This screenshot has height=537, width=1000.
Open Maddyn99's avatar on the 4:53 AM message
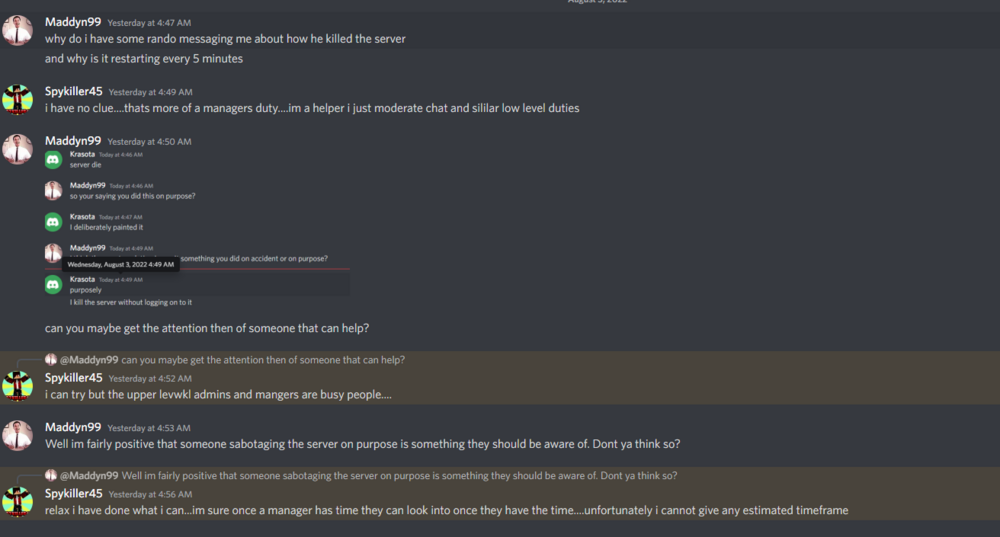(17, 435)
